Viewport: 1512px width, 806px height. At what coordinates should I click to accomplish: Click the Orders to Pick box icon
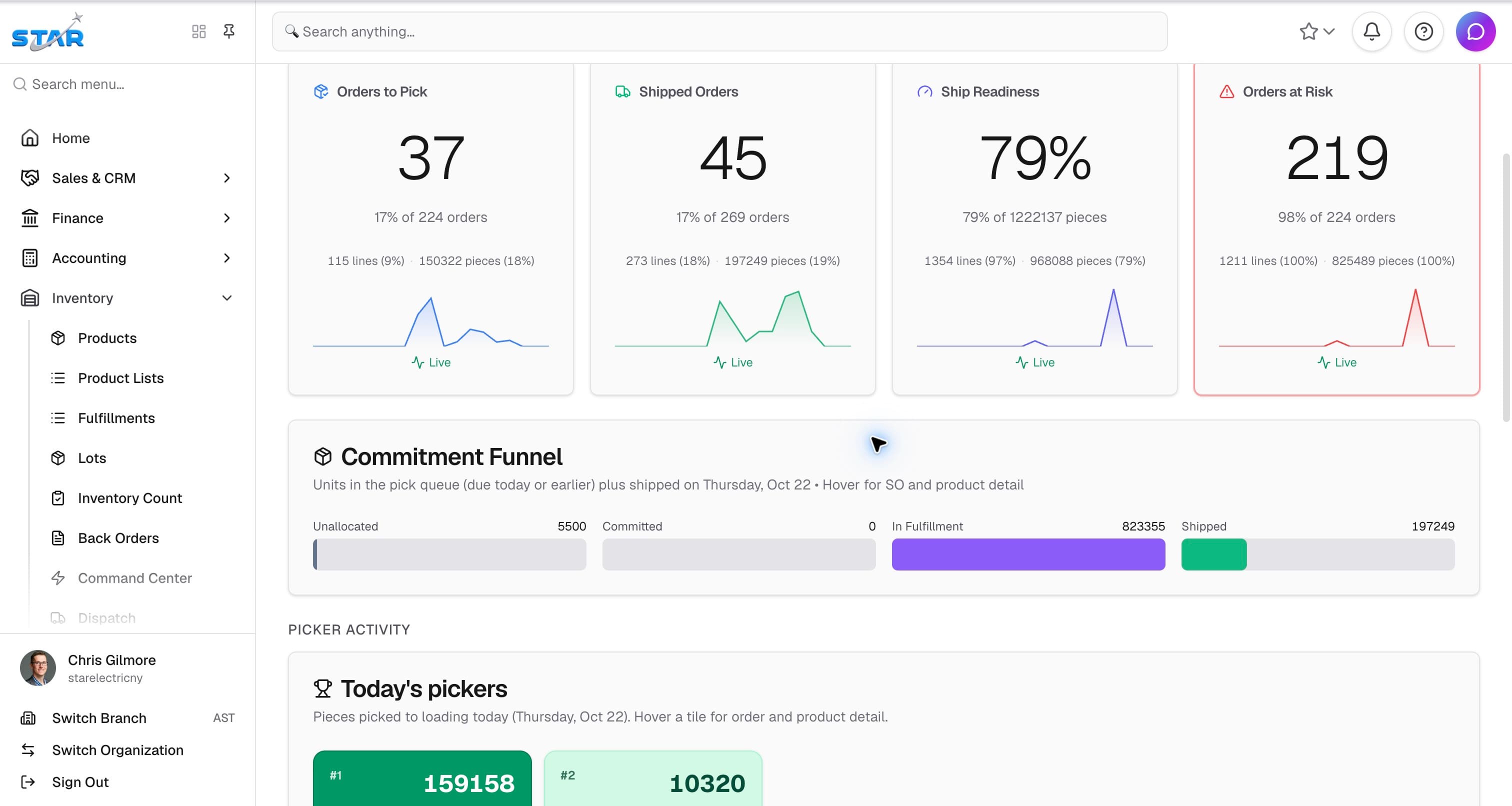(321, 92)
